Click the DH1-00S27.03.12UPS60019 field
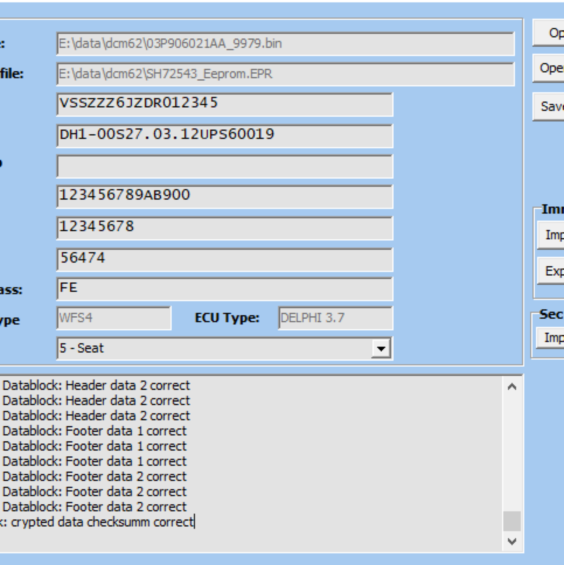This screenshot has height=565, width=564. click(x=225, y=135)
